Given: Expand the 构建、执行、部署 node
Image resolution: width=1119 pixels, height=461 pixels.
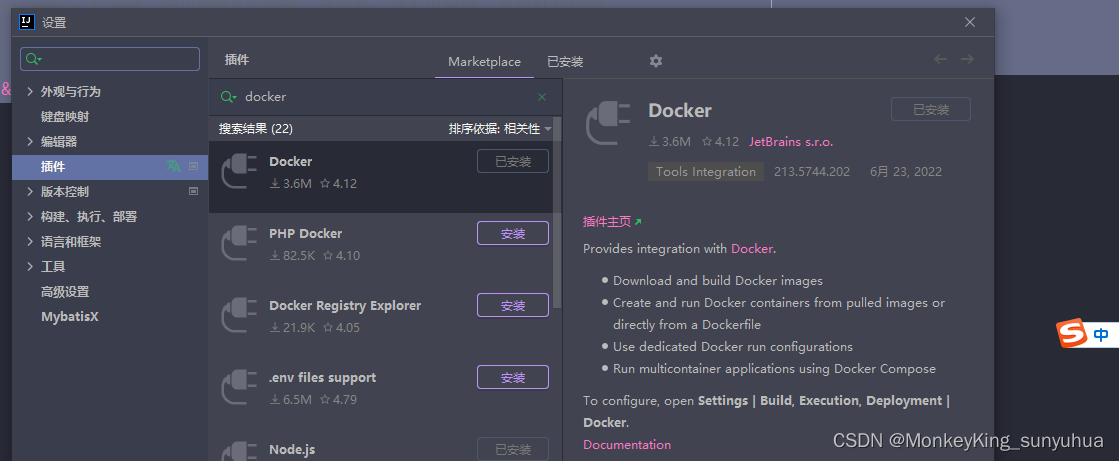Looking at the screenshot, I should (30, 216).
